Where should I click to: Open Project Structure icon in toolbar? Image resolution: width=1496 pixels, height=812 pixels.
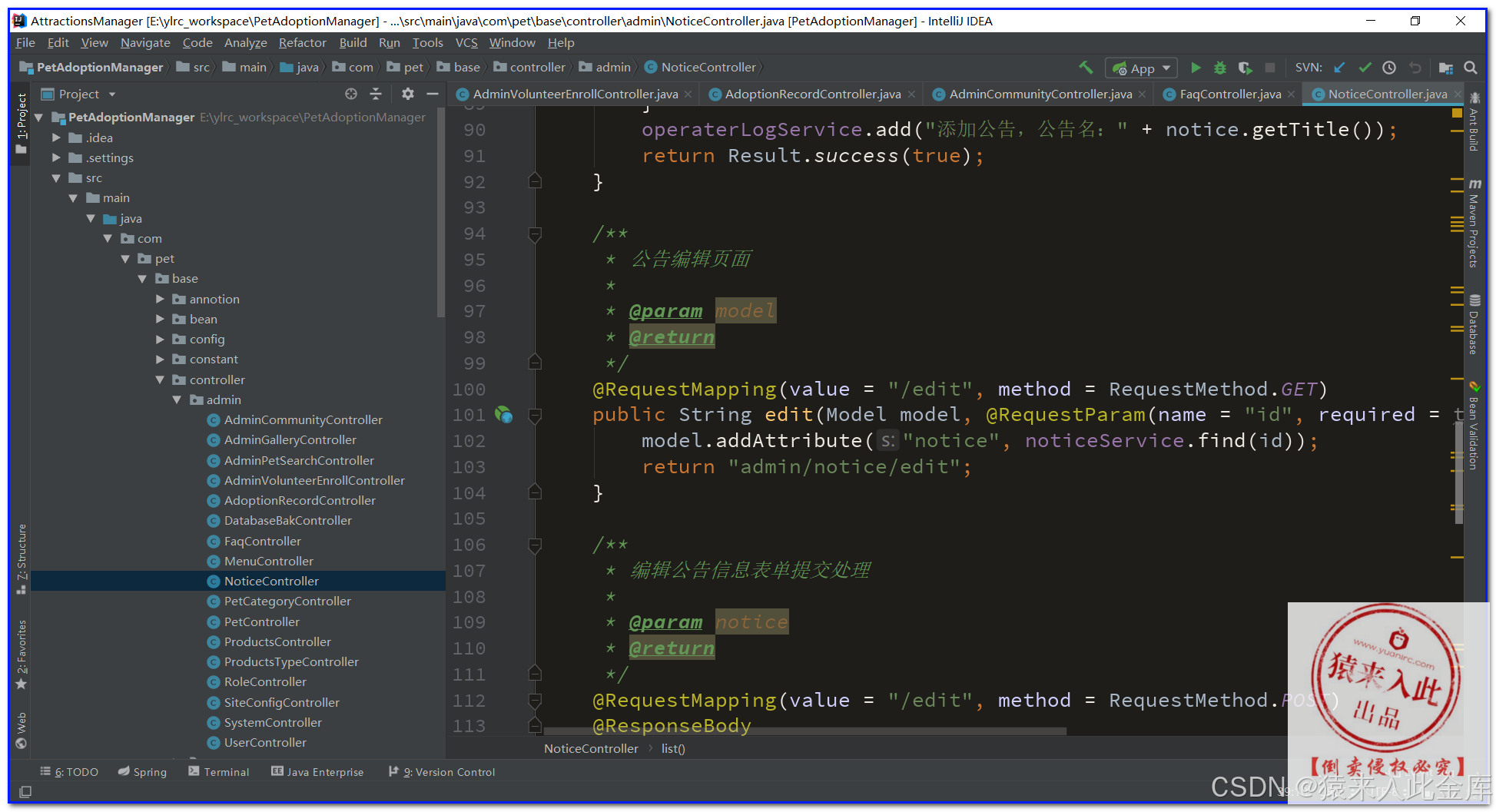(1445, 68)
